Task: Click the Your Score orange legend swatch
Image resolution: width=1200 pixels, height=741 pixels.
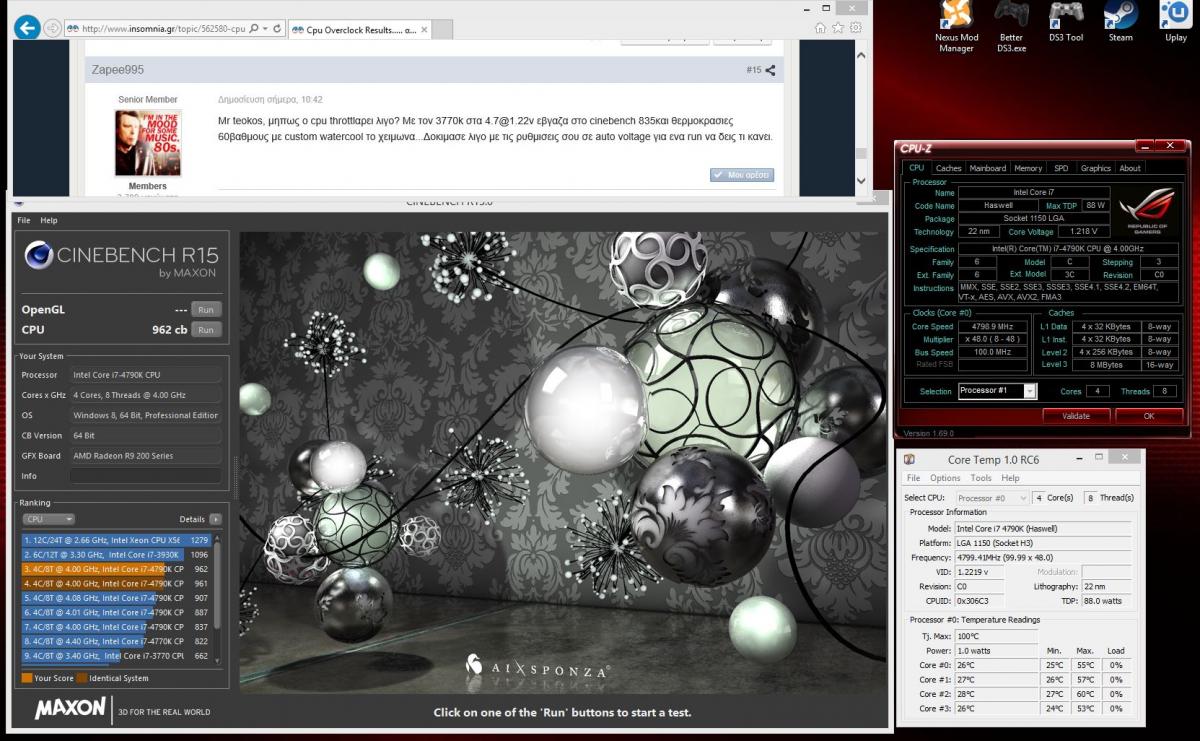Action: 27,678
